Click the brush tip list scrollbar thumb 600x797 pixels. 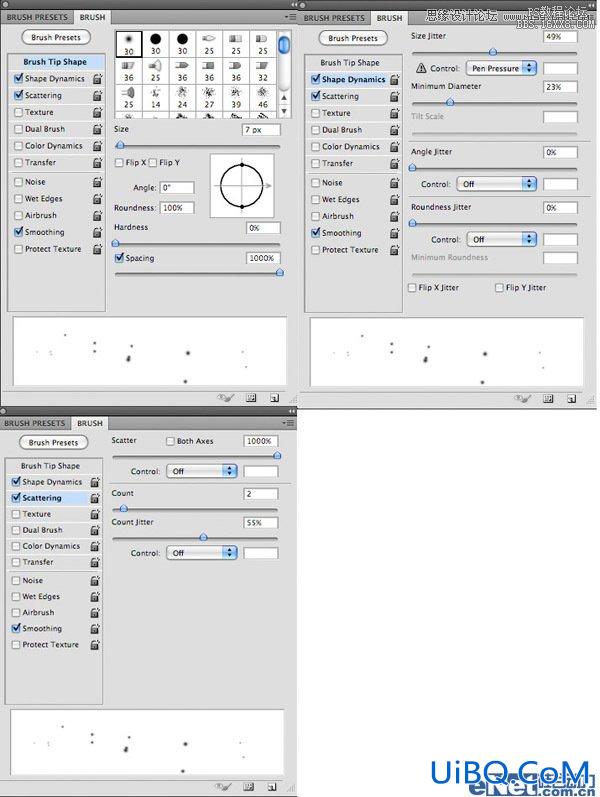click(x=284, y=44)
